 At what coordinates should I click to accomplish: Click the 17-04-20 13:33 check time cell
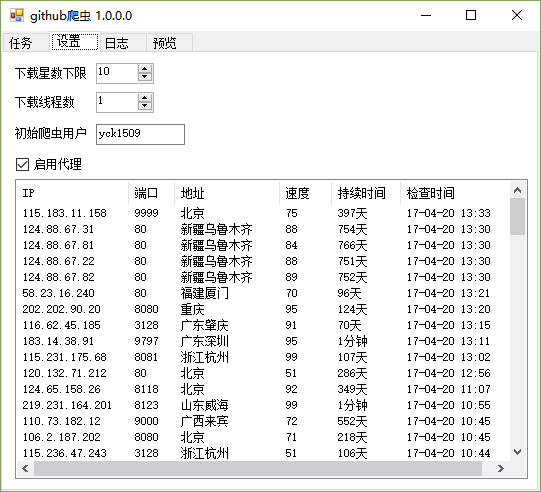[x=449, y=213]
